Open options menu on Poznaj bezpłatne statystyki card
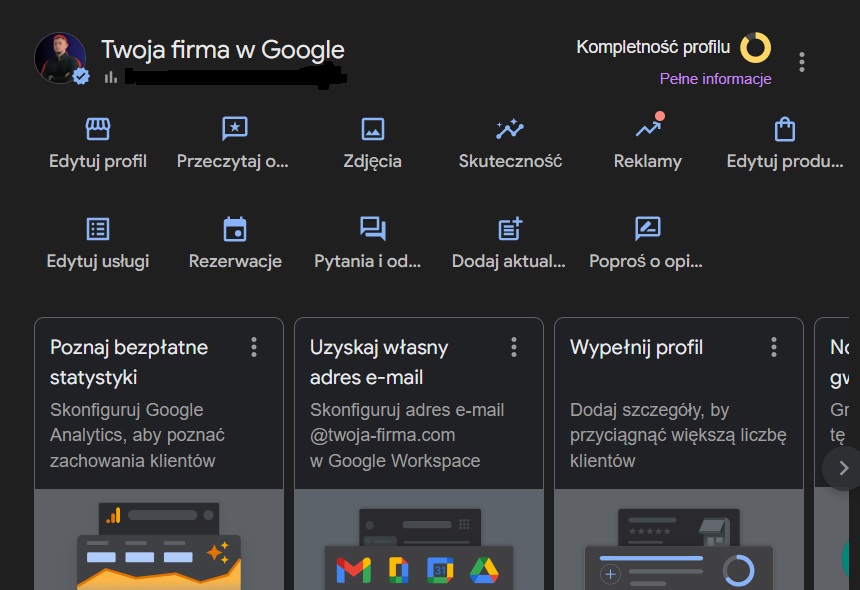 coord(254,347)
